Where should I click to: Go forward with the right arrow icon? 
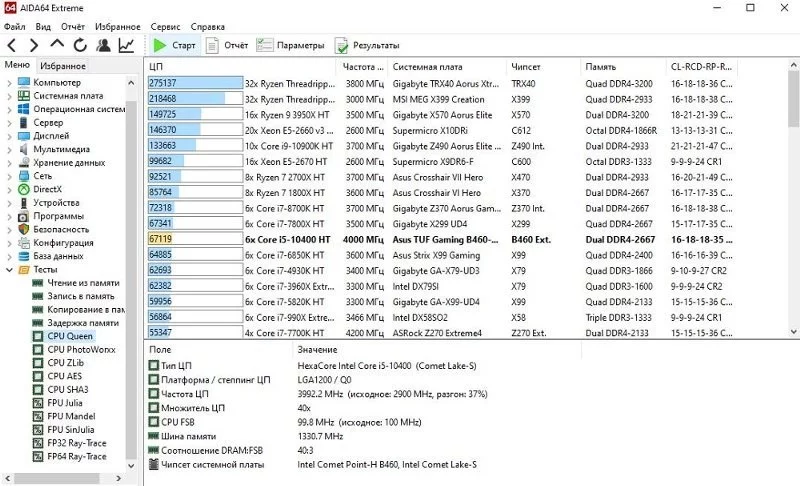click(x=34, y=45)
